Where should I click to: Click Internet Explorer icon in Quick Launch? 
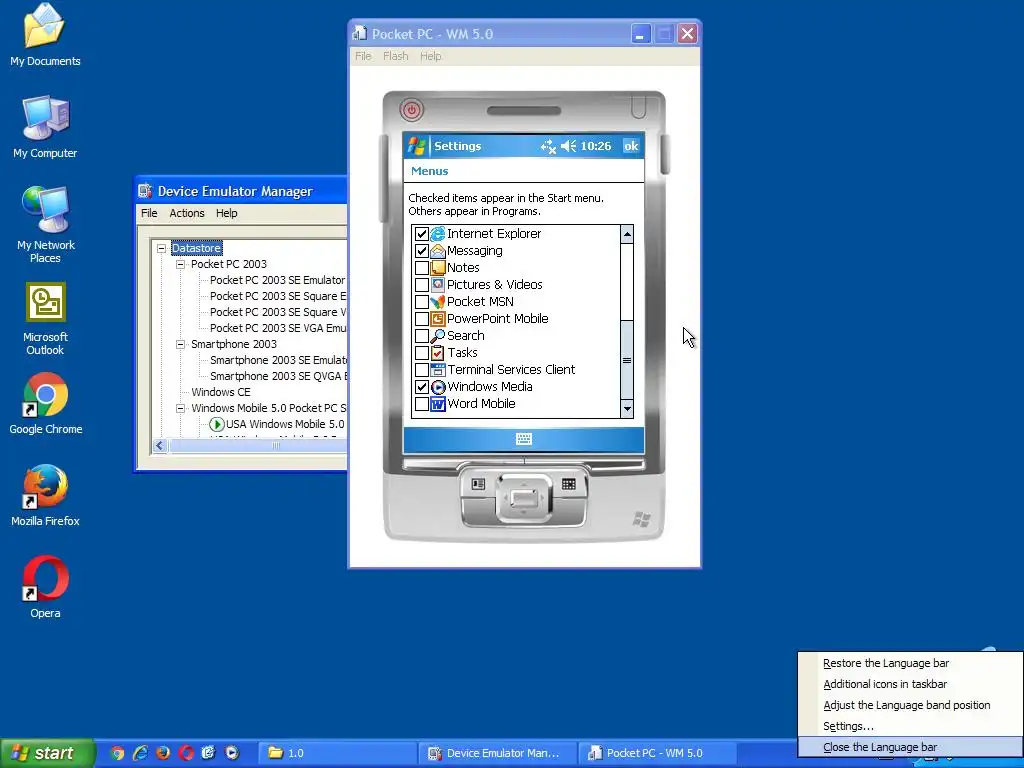tap(140, 753)
